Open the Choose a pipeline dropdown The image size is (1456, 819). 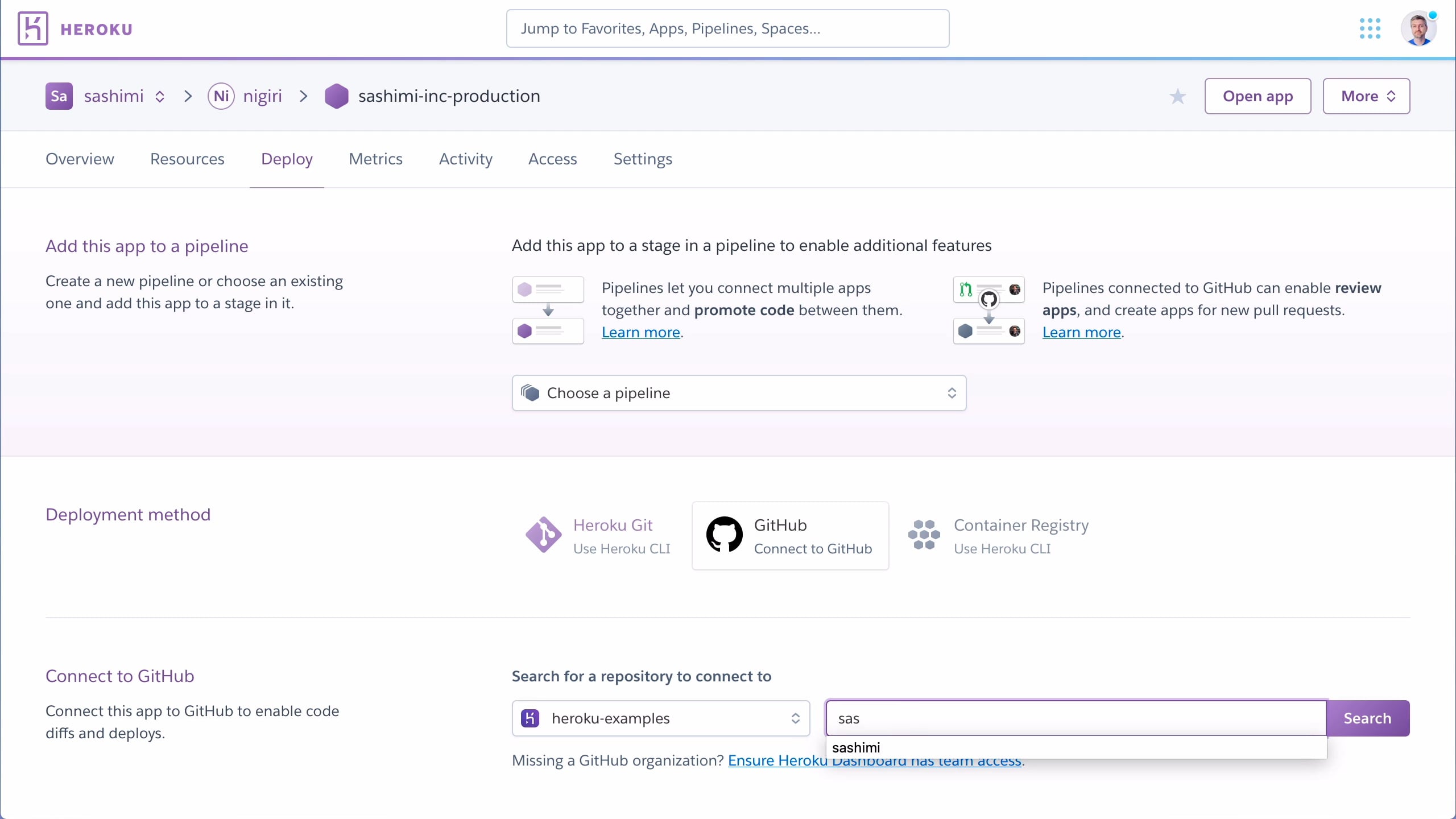739,393
